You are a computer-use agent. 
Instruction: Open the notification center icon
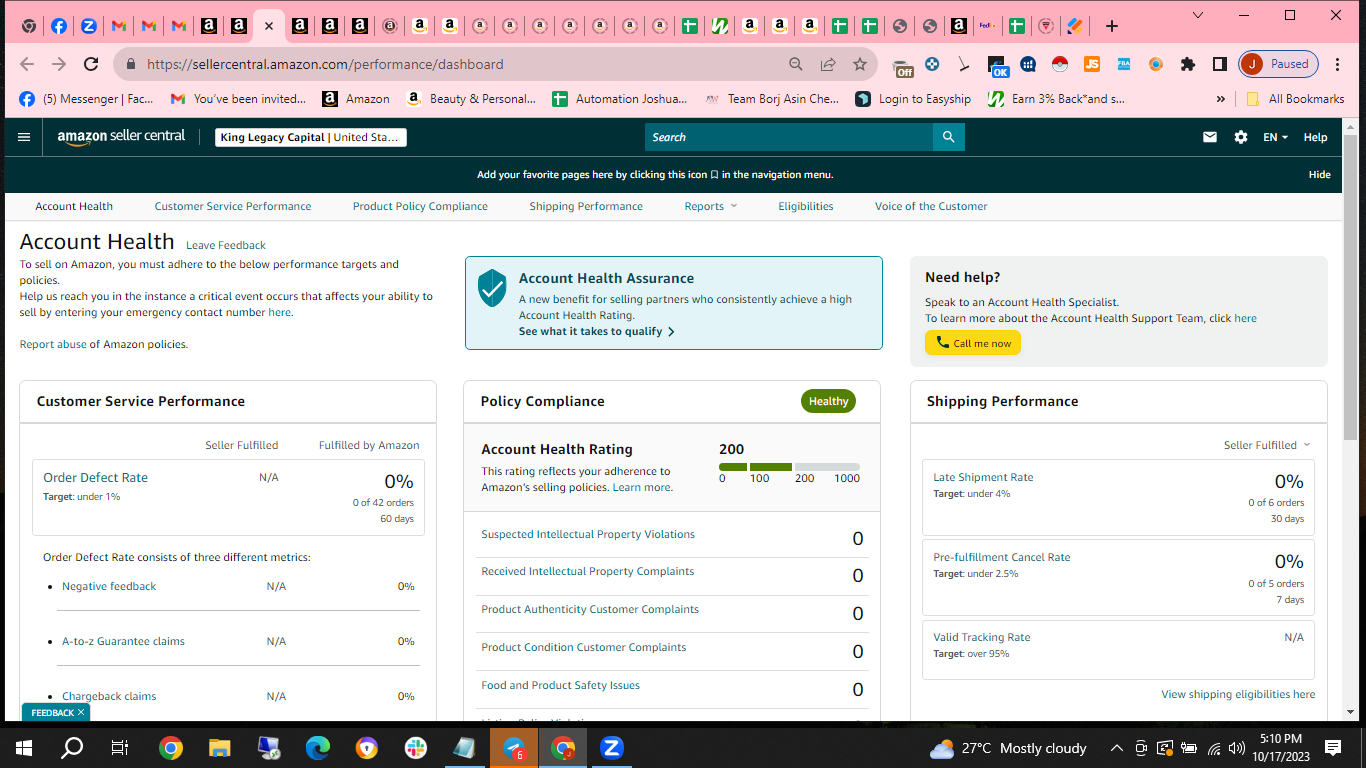[x=1333, y=747]
